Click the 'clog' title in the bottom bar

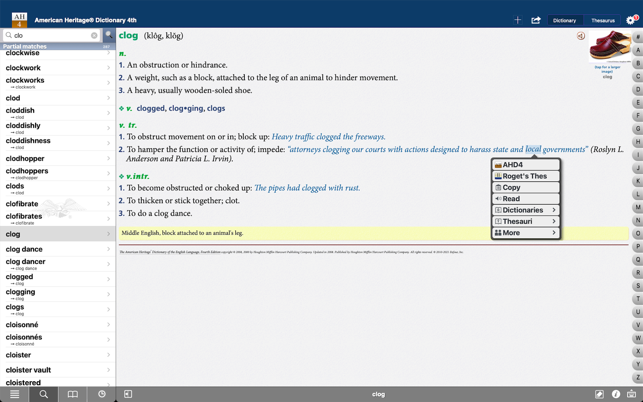pyautogui.click(x=378, y=394)
